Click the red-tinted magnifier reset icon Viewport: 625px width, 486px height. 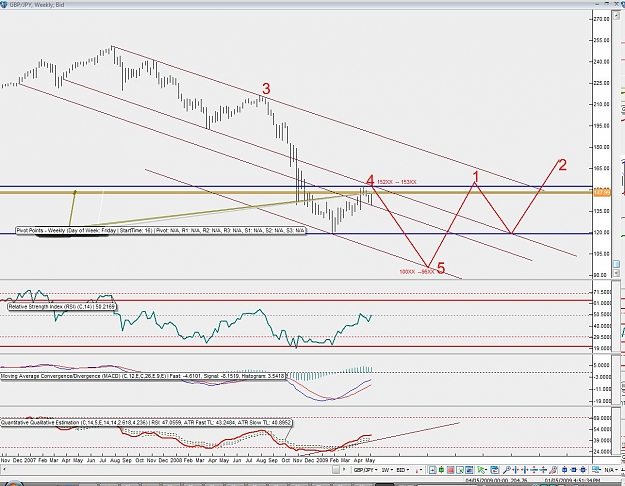tap(553, 470)
